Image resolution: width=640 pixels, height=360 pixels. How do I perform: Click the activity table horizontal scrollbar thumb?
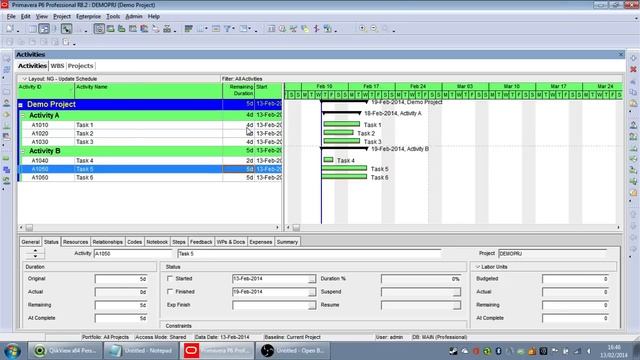[x=29, y=228]
